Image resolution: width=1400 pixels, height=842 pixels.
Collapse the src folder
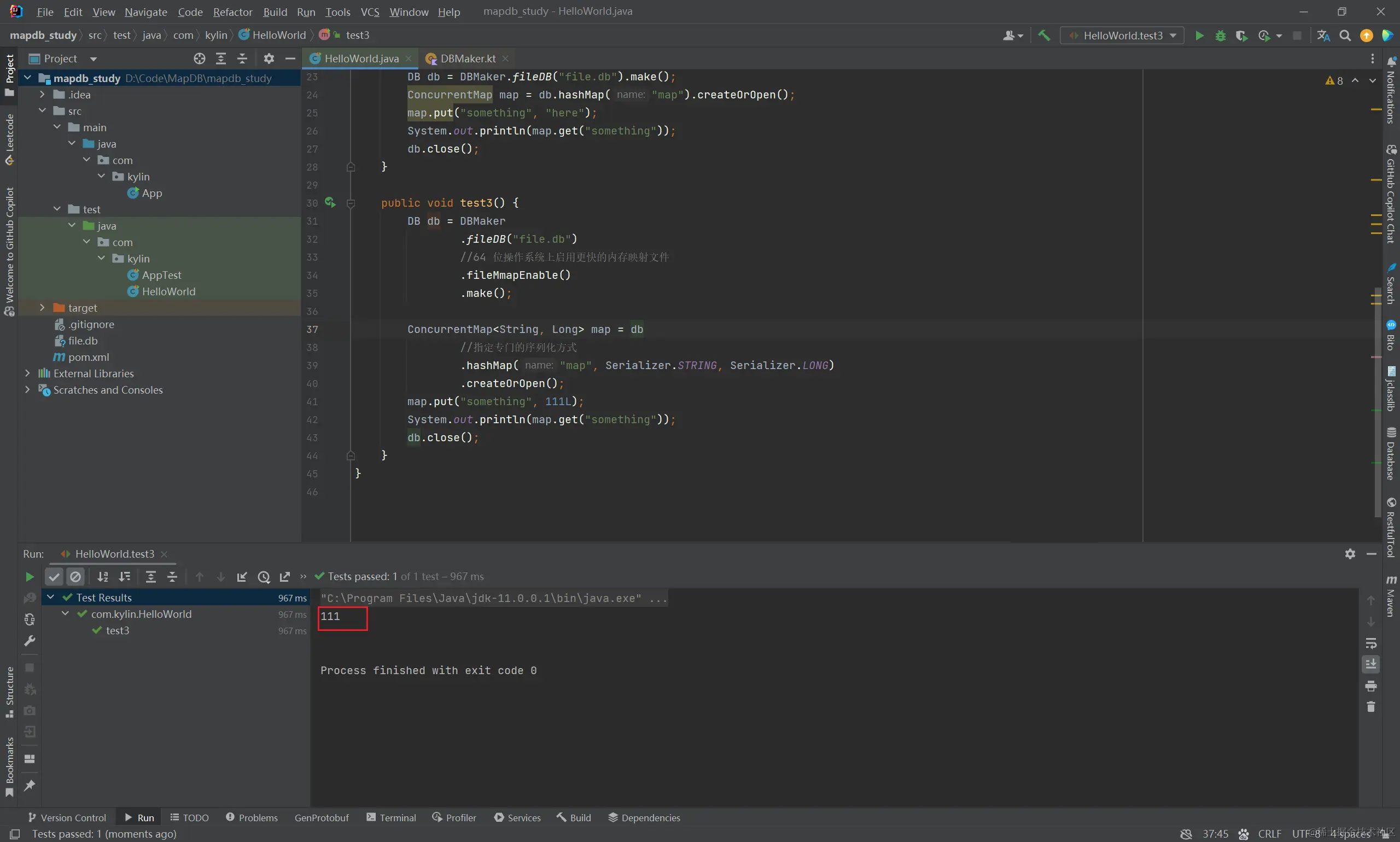[42, 110]
